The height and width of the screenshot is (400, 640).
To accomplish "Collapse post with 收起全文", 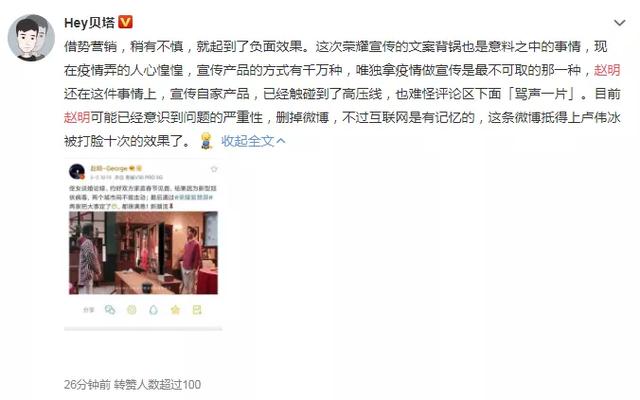I will pos(253,141).
